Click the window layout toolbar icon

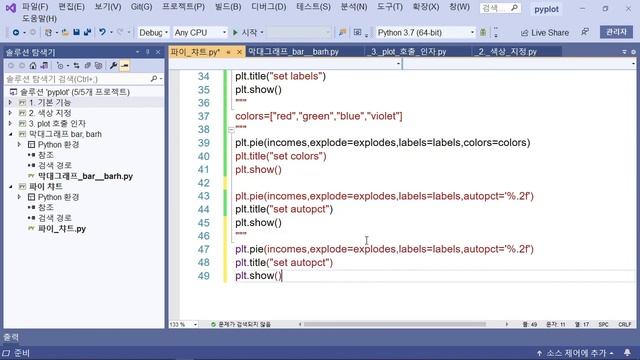click(358, 32)
